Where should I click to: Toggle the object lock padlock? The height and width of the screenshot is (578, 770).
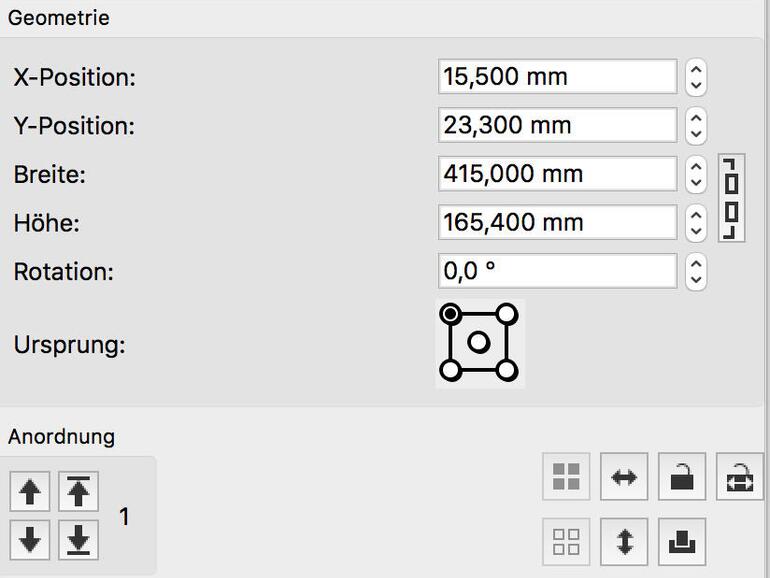coord(682,477)
